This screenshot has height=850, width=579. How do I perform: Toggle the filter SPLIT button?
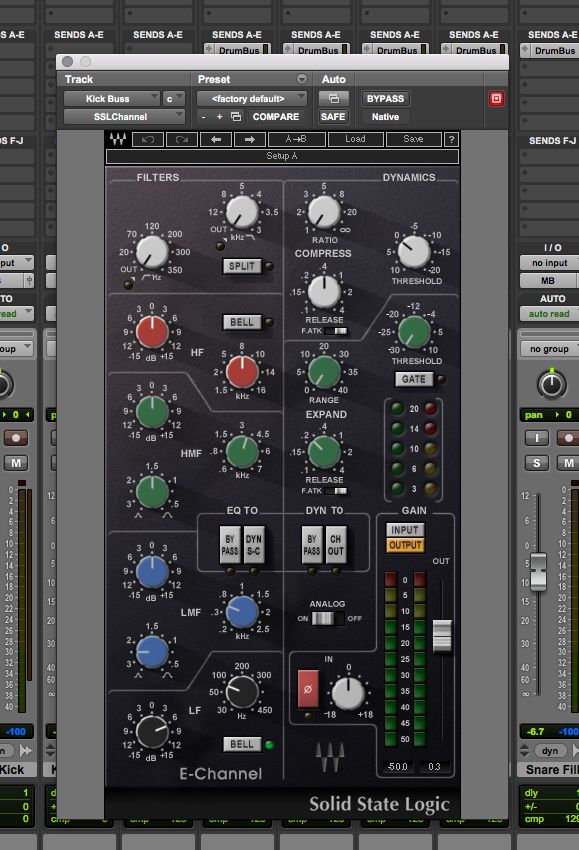click(x=242, y=266)
